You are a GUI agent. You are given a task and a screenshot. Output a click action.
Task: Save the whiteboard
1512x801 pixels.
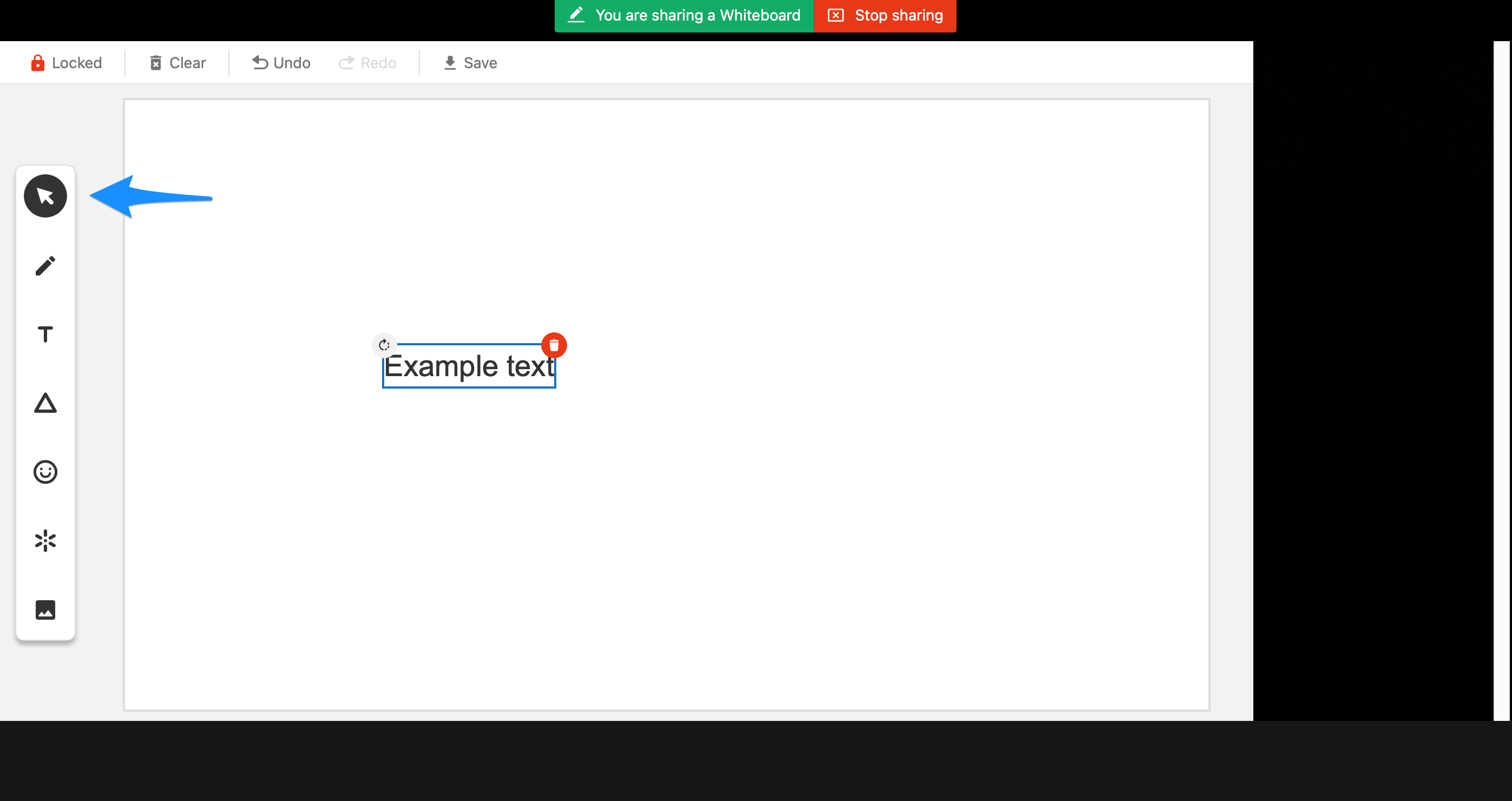[470, 62]
